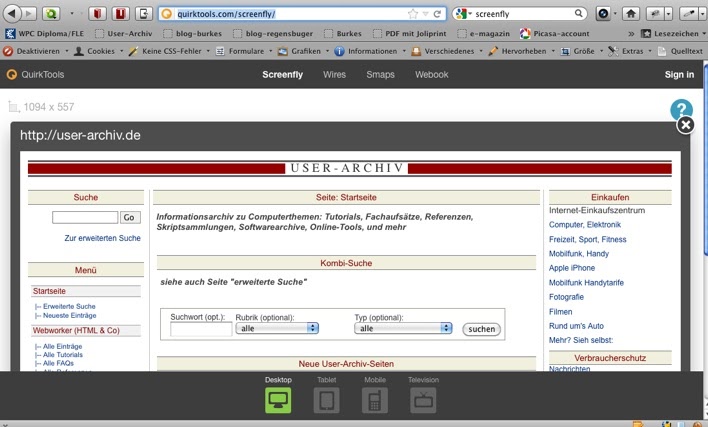Open the Informationen toolbar menu
Image resolution: width=708 pixels, height=427 pixels.
(370, 51)
